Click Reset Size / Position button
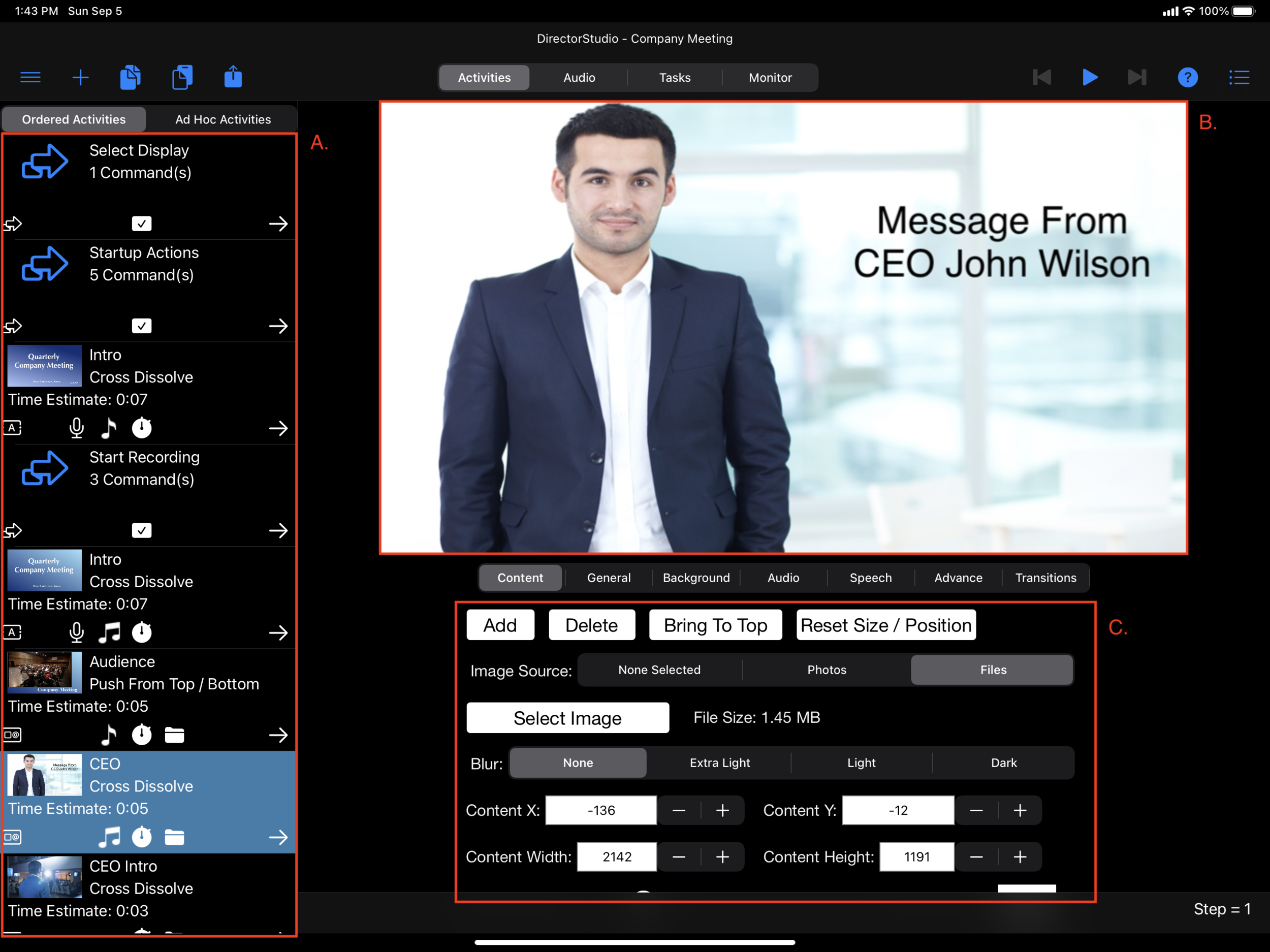This screenshot has height=952, width=1270. (x=886, y=625)
